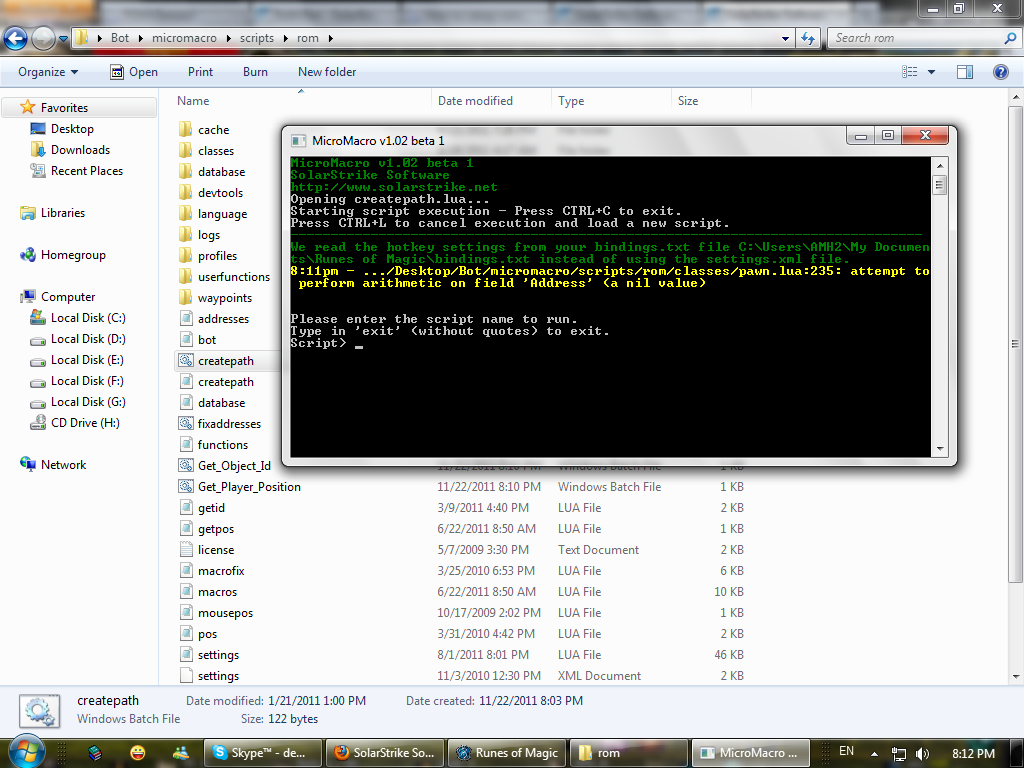Image resolution: width=1024 pixels, height=768 pixels.
Task: Select the language folder icon
Action: point(185,214)
